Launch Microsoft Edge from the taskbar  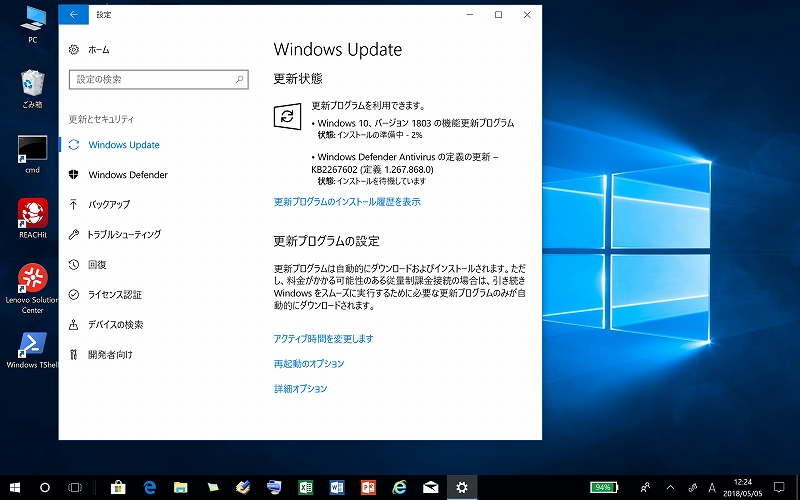pyautogui.click(x=149, y=488)
